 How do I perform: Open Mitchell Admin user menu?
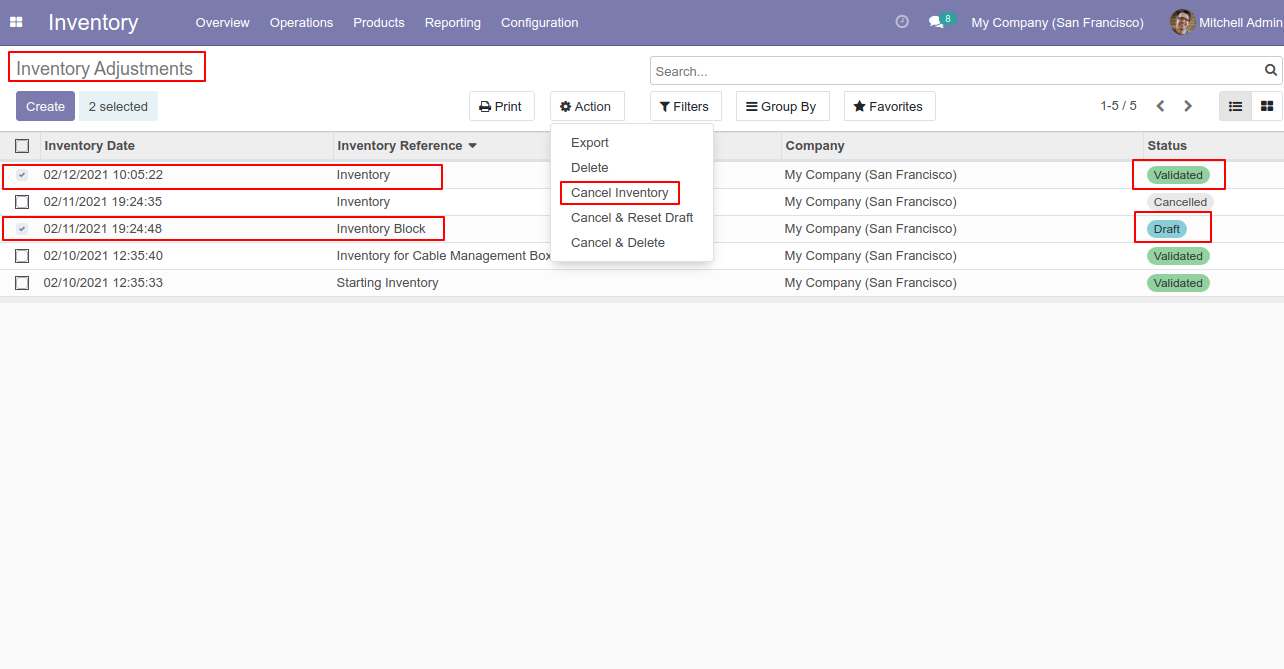click(1226, 22)
